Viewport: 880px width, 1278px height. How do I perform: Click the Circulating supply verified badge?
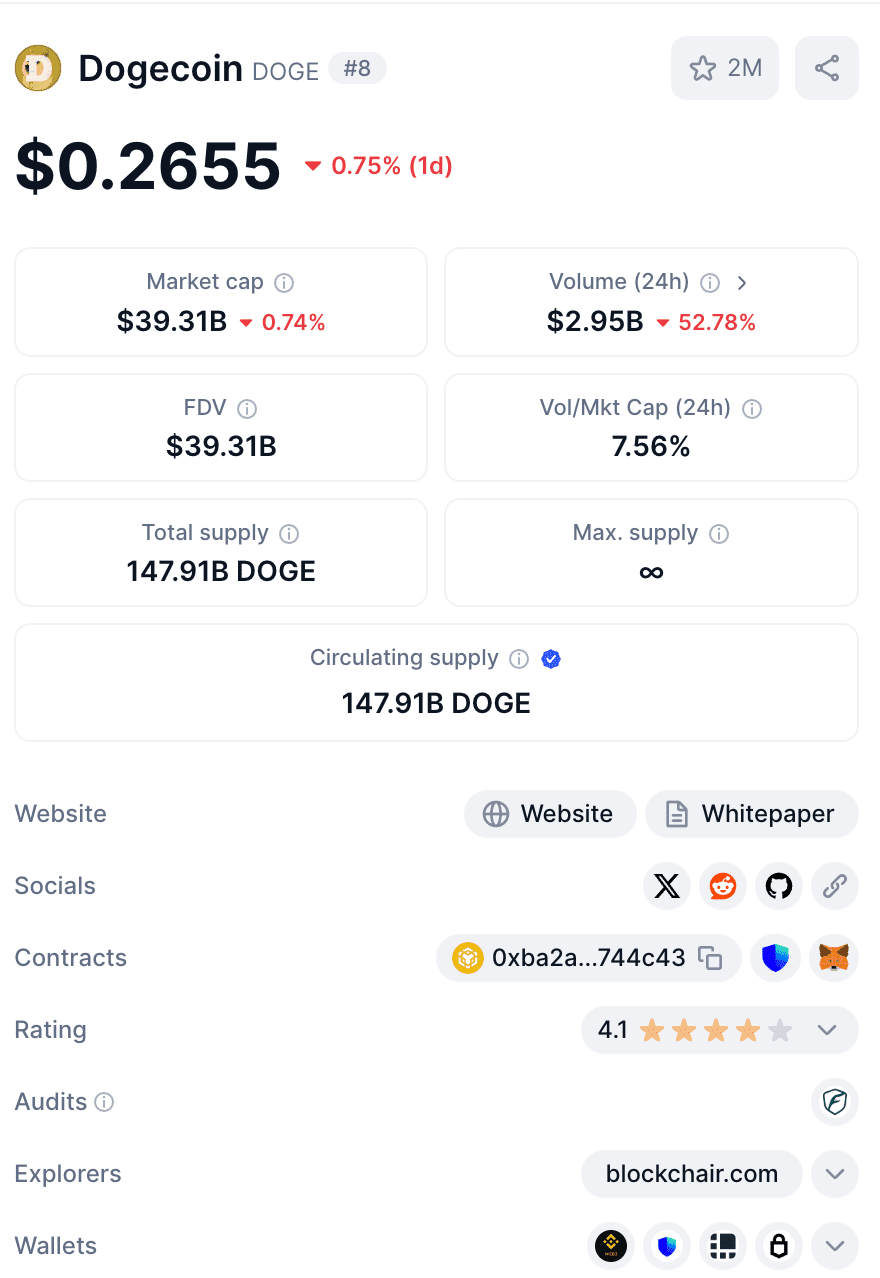(551, 659)
